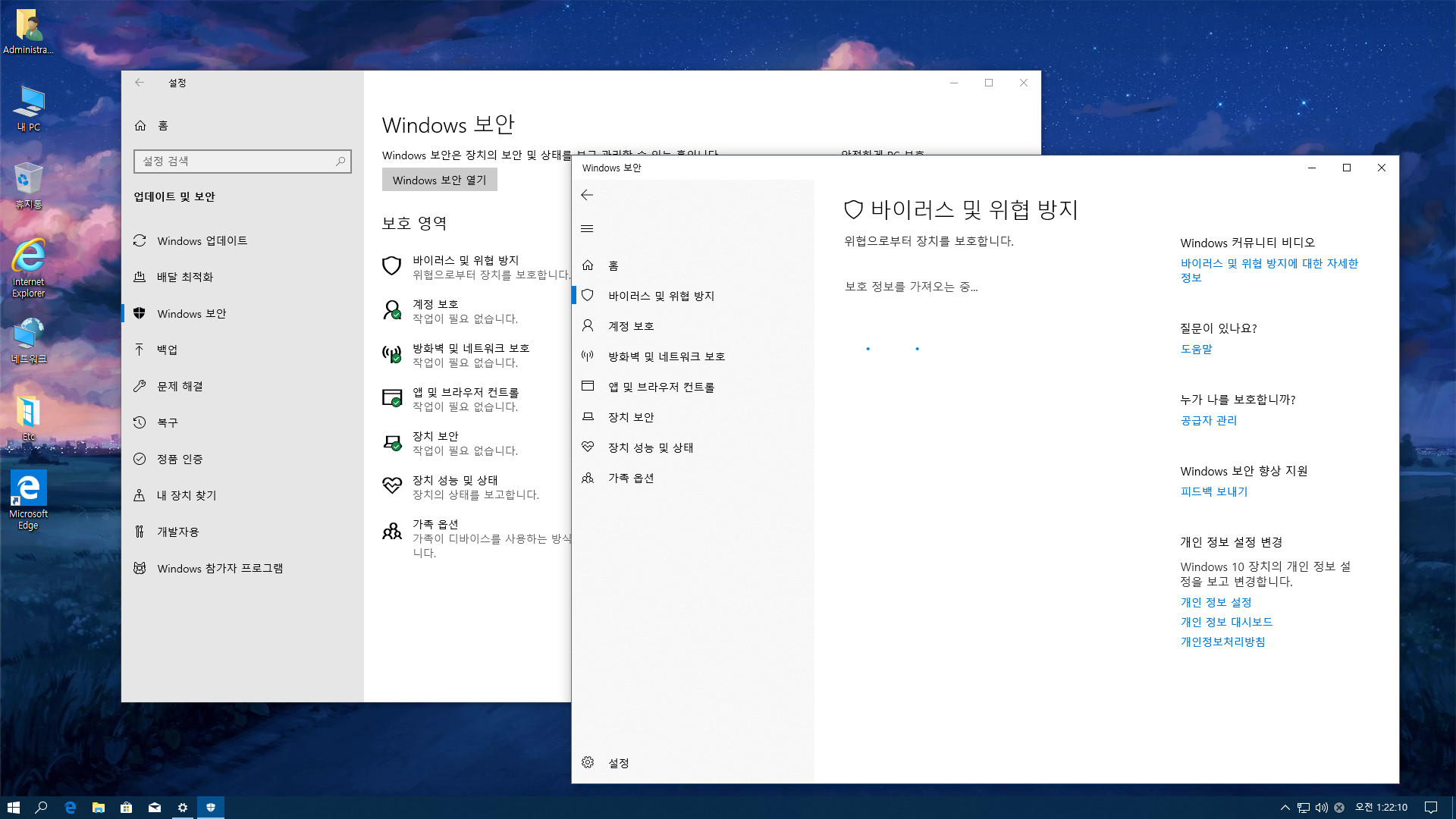The height and width of the screenshot is (819, 1456).
Task: Click the taskbar clock showing 오전 1:22:10
Action: 1381,808
